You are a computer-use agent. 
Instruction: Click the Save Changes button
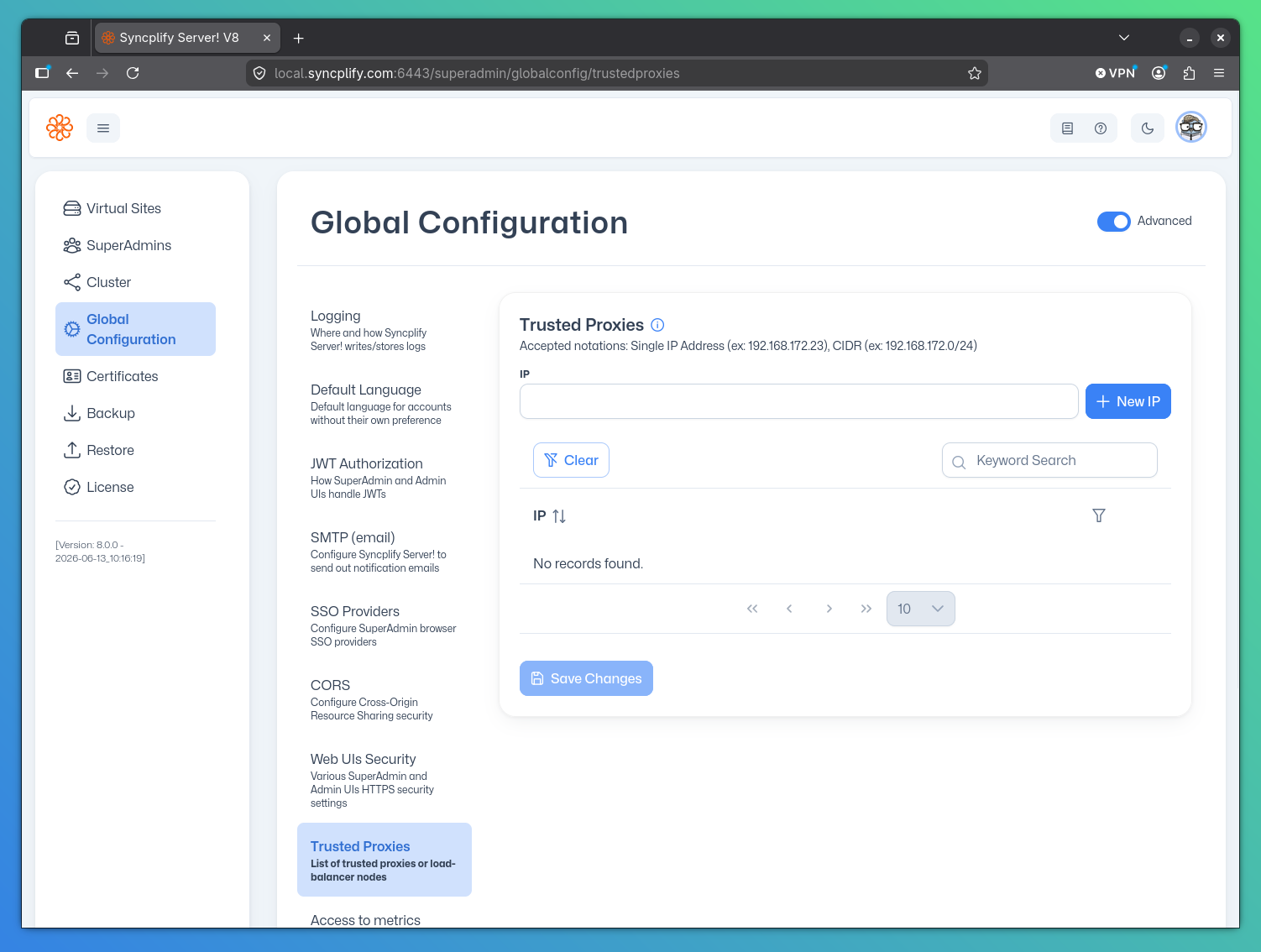click(586, 678)
